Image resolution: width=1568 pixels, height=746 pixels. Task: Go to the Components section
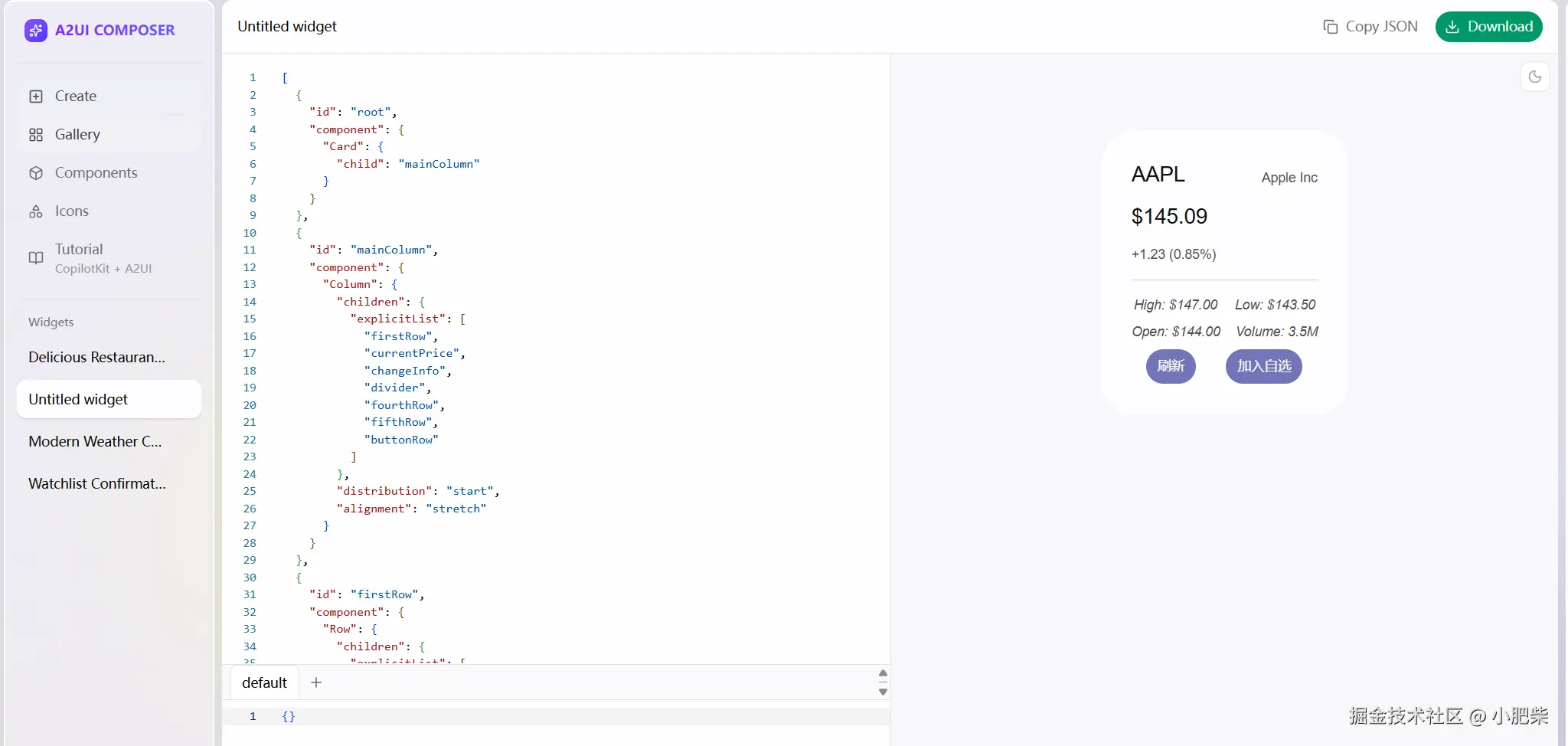coord(109,173)
